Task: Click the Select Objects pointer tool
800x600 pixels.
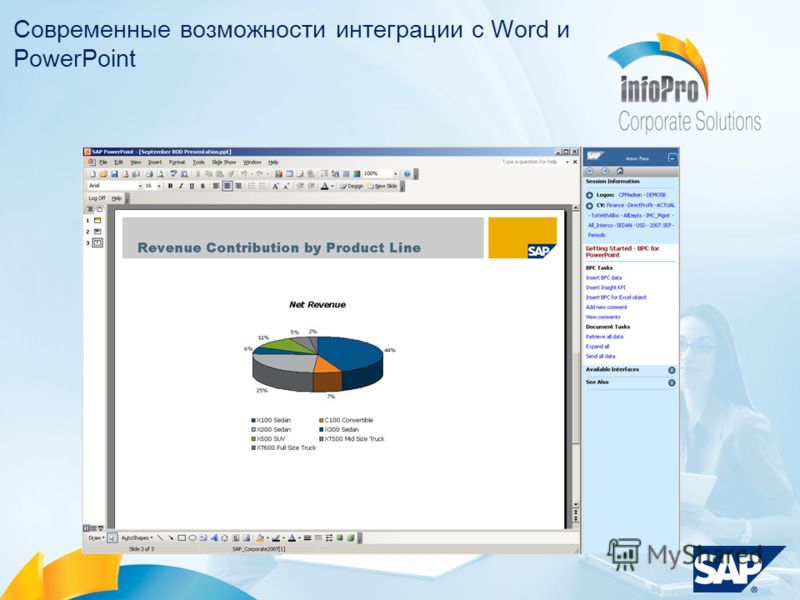Action: point(112,538)
